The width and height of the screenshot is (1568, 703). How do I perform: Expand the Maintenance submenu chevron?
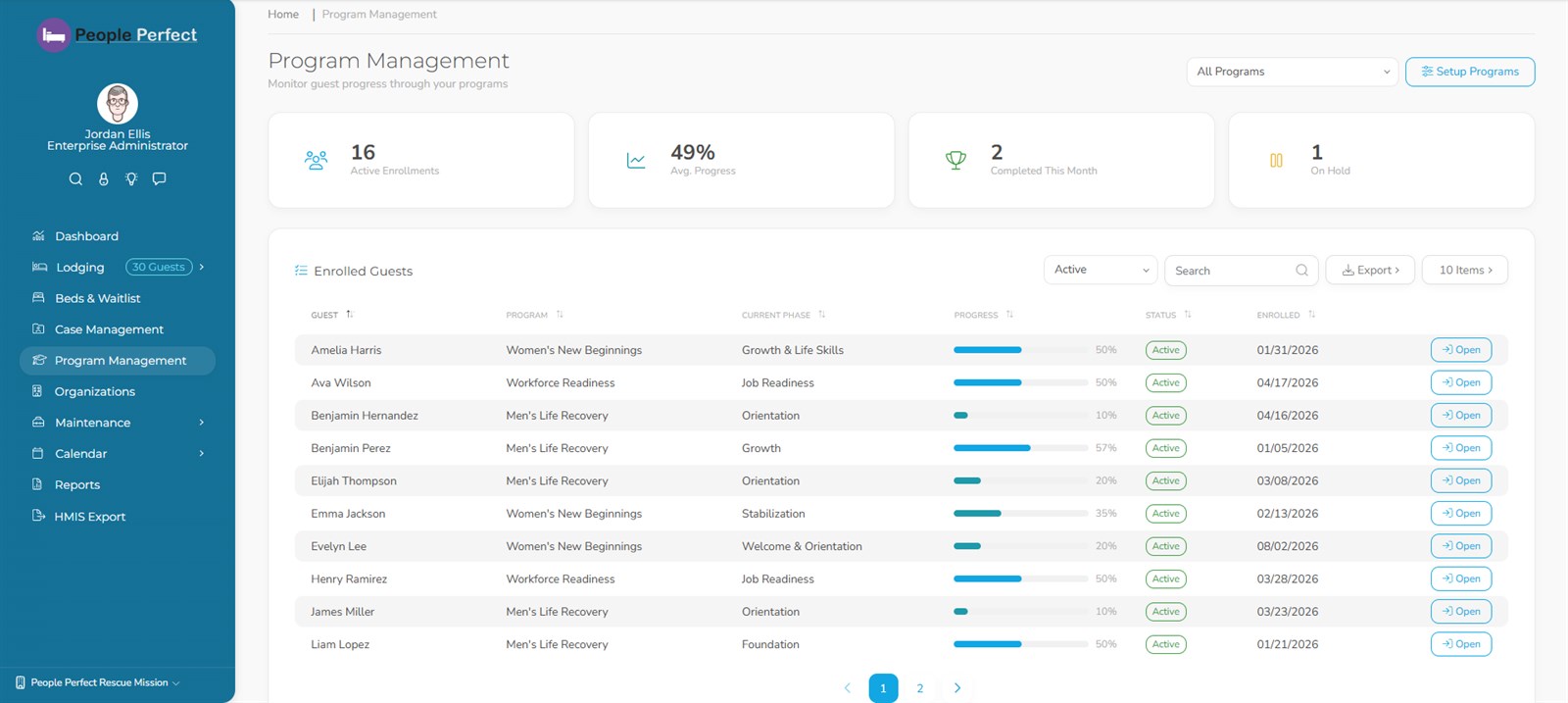click(x=202, y=423)
